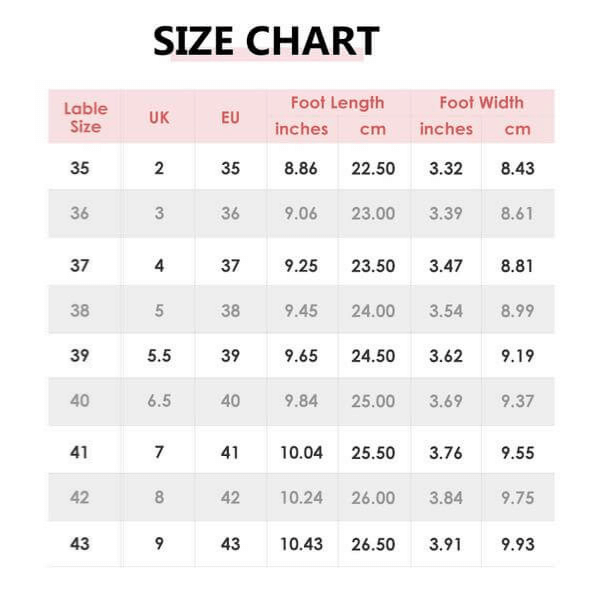The width and height of the screenshot is (600, 600).
Task: Click the 9.93 cm foot width cell
Action: coord(517,544)
